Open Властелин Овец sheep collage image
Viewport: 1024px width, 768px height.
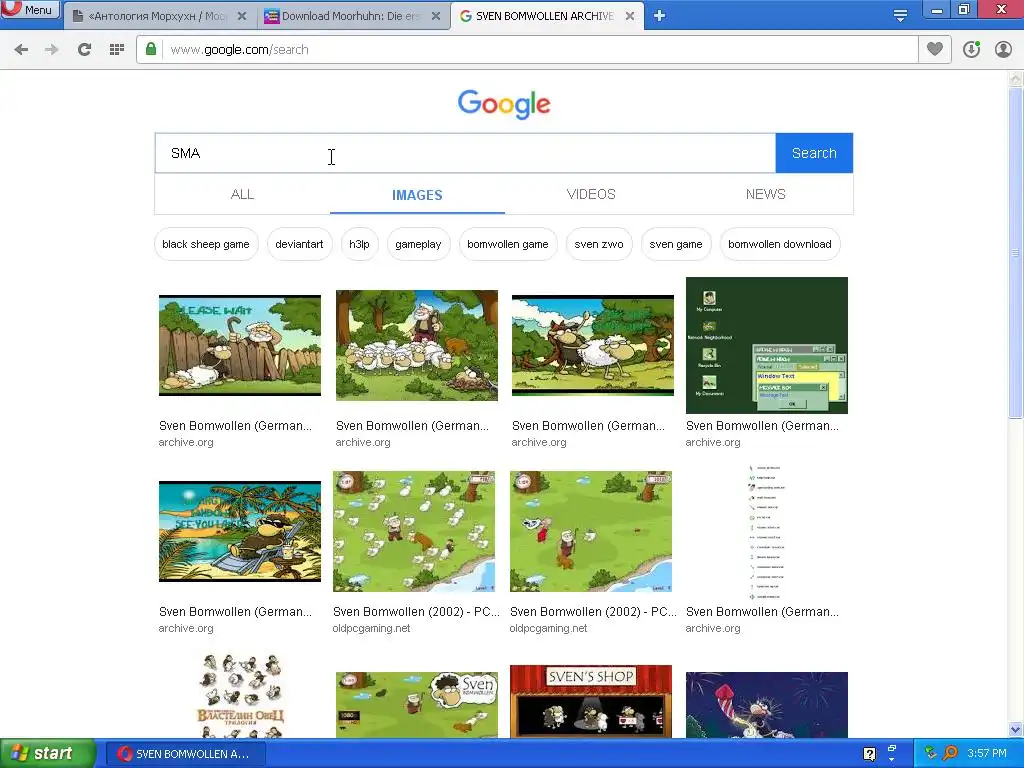[240, 696]
